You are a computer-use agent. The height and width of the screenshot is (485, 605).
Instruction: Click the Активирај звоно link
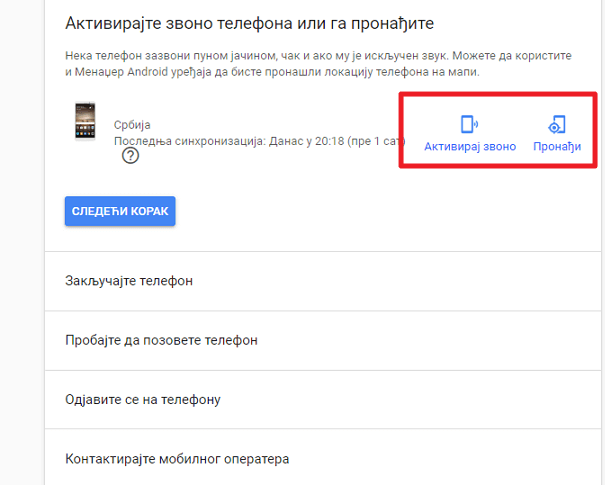470,147
